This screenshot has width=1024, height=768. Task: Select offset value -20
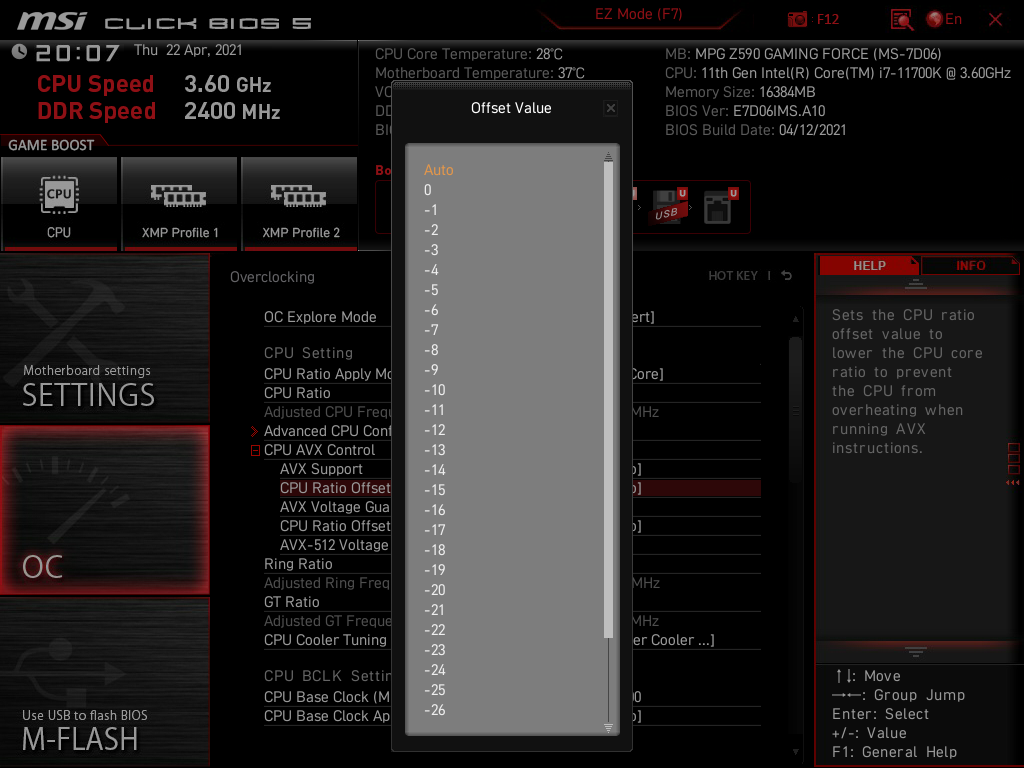[x=434, y=590]
